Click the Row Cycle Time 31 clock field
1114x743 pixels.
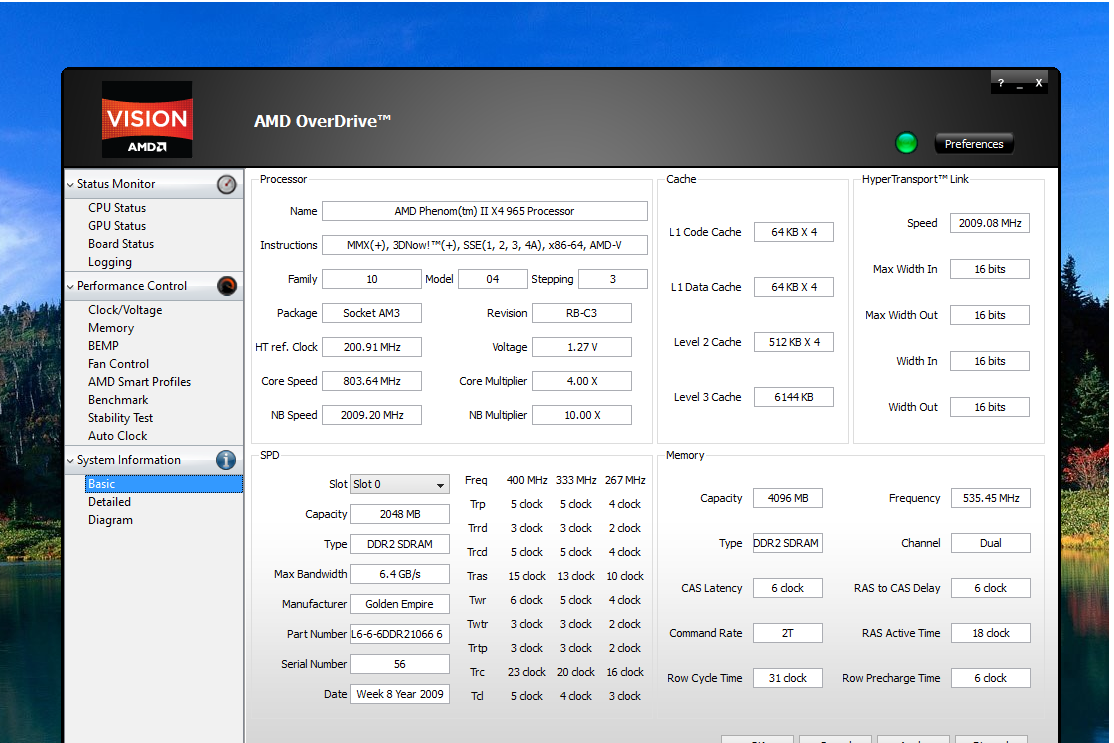pos(788,678)
